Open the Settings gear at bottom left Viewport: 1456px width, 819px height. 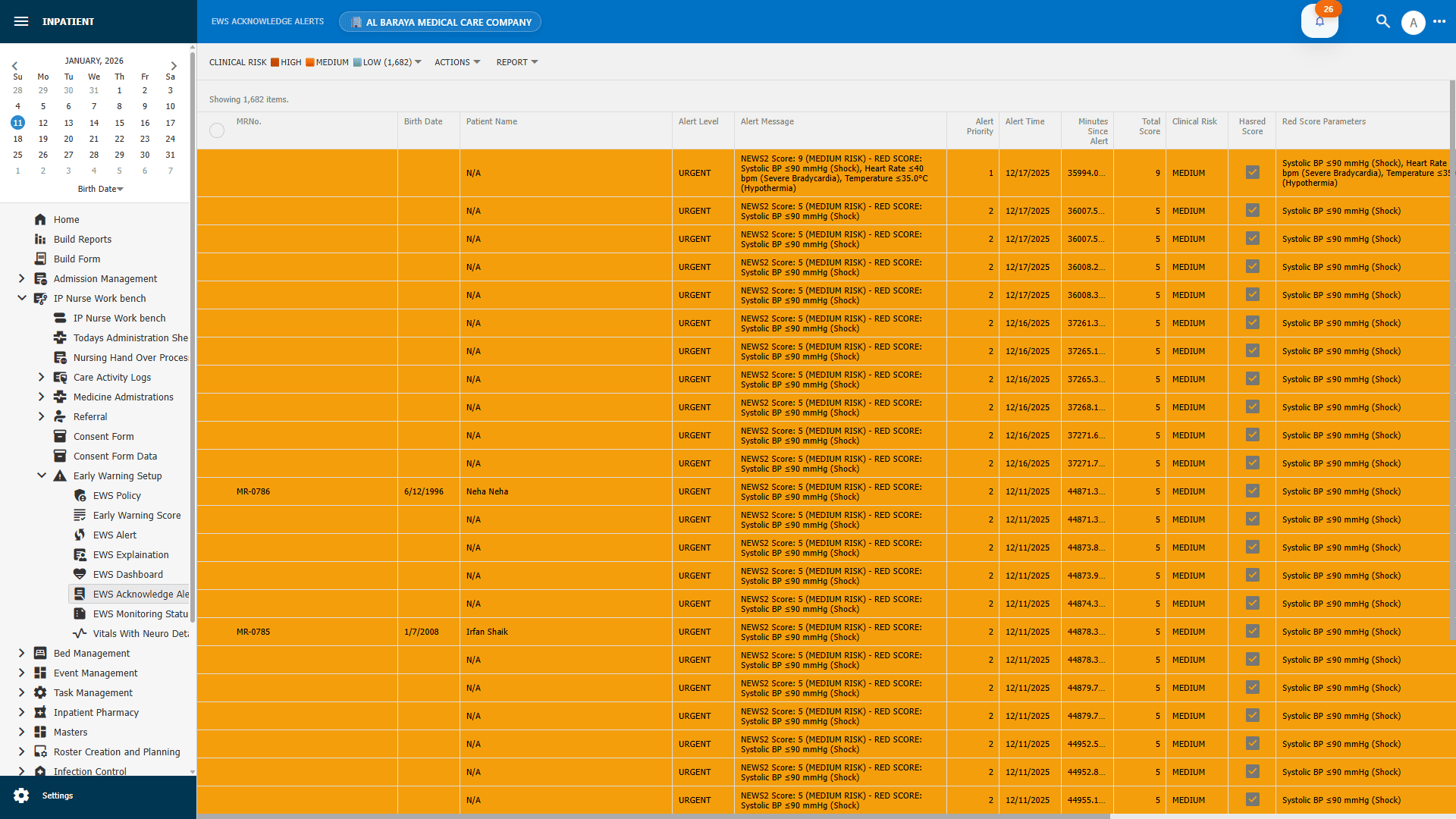pyautogui.click(x=23, y=795)
